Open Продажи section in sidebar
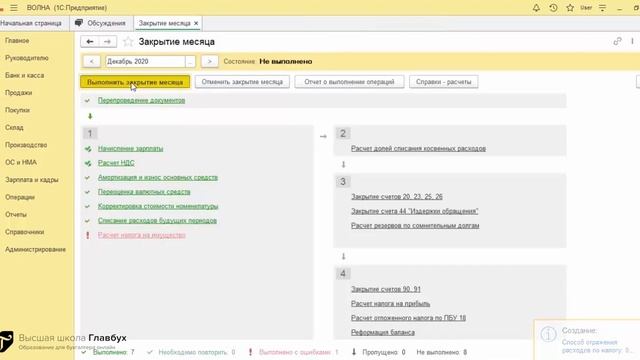 18,93
